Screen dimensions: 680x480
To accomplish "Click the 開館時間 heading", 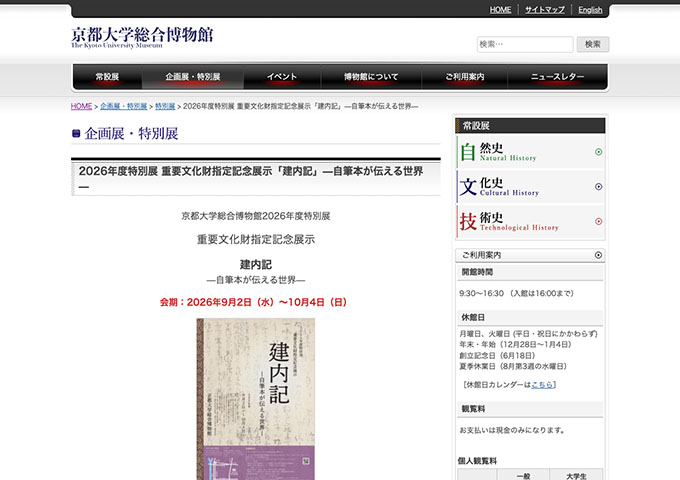I will point(477,272).
